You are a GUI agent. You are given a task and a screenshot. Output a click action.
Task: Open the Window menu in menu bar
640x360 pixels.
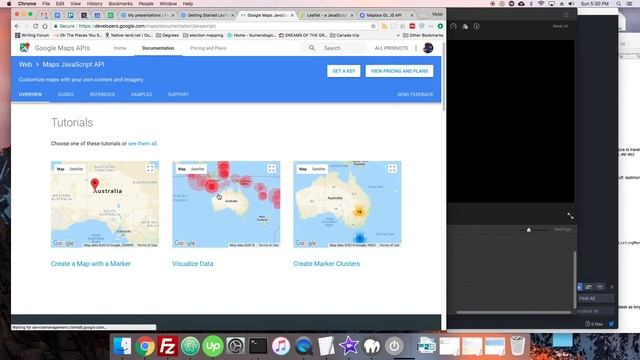(x=168, y=4)
